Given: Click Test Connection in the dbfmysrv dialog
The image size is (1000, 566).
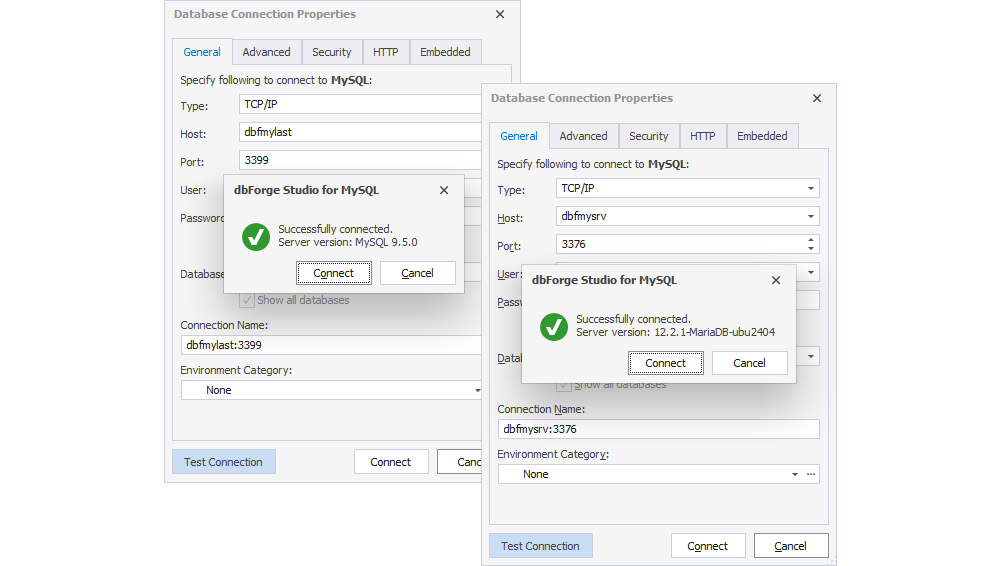Looking at the screenshot, I should (540, 546).
